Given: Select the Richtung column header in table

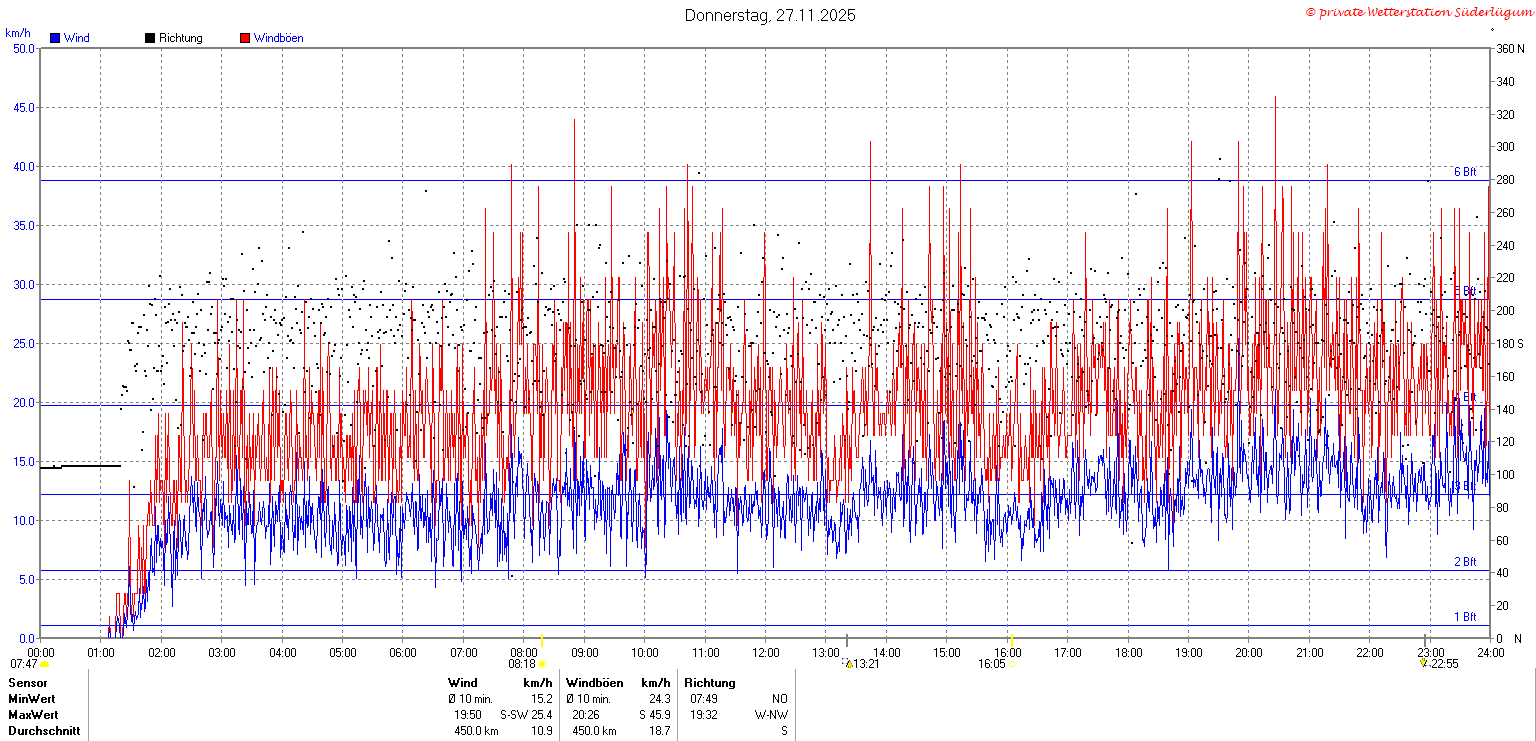Looking at the screenshot, I should [710, 683].
